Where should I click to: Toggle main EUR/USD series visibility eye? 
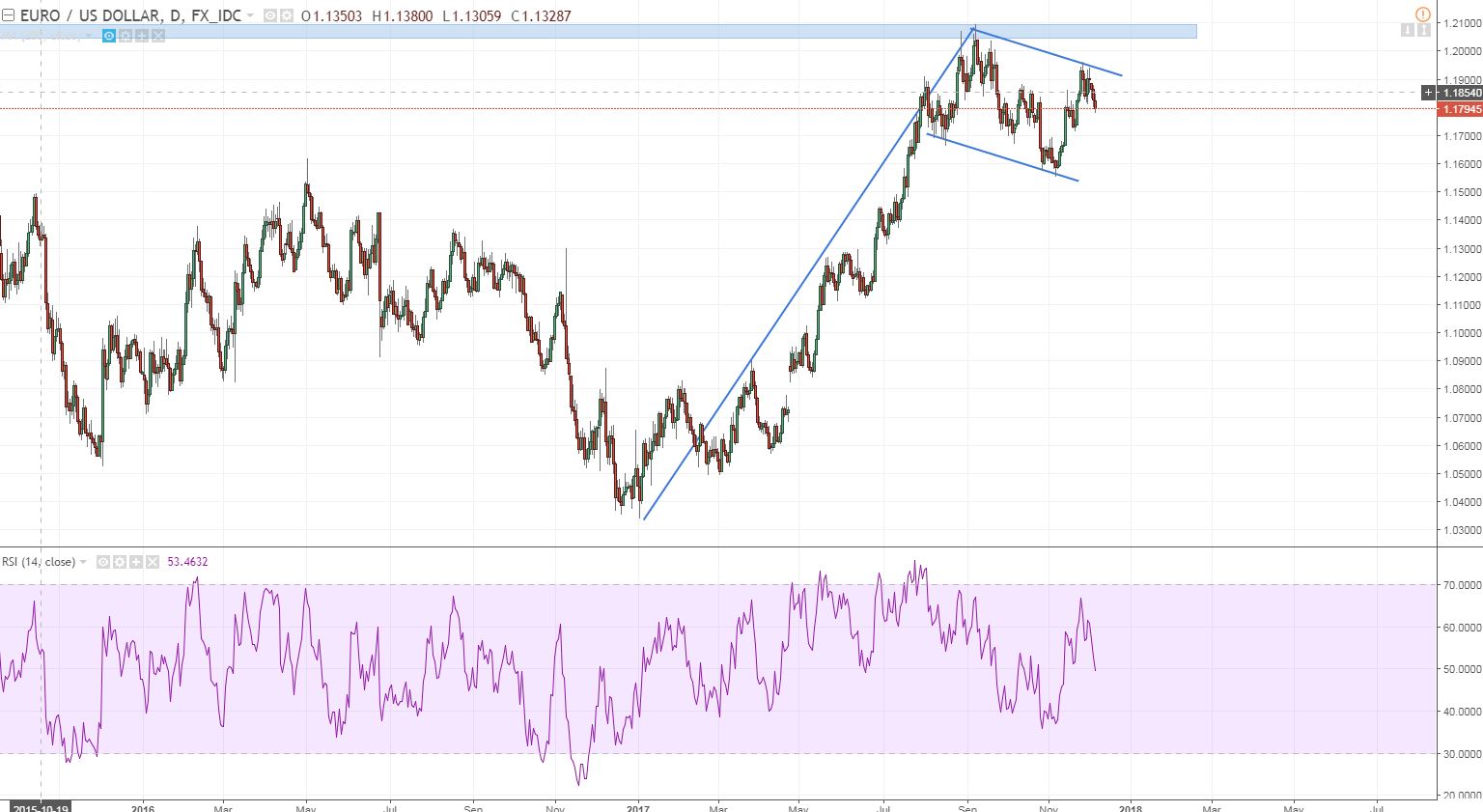270,15
